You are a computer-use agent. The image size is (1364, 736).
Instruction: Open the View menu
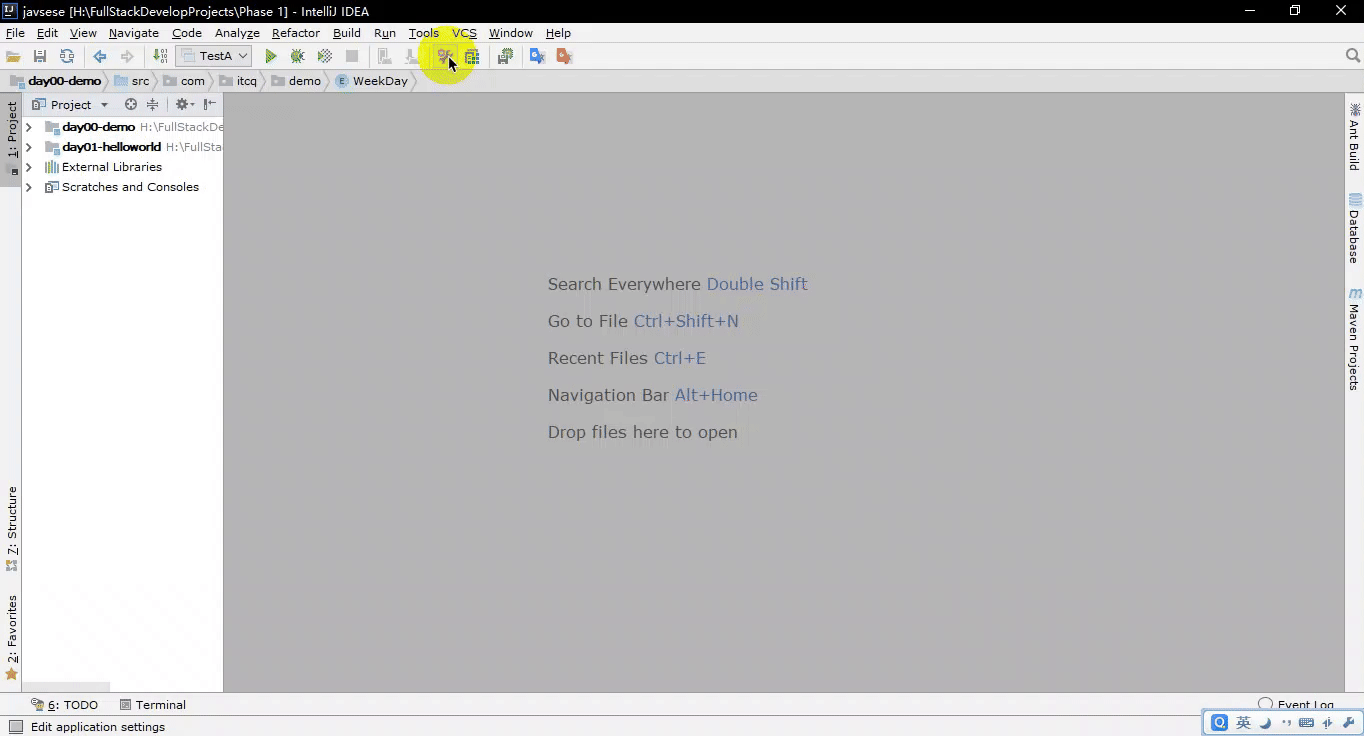(x=83, y=33)
